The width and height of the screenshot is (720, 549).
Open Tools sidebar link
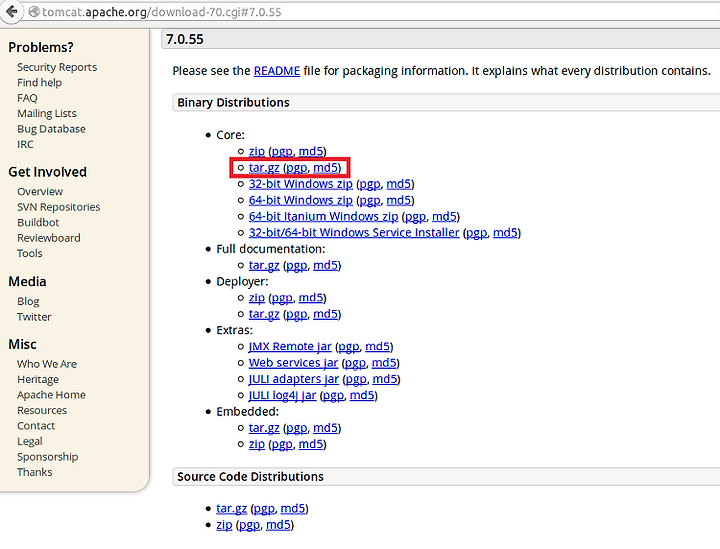[x=30, y=253]
